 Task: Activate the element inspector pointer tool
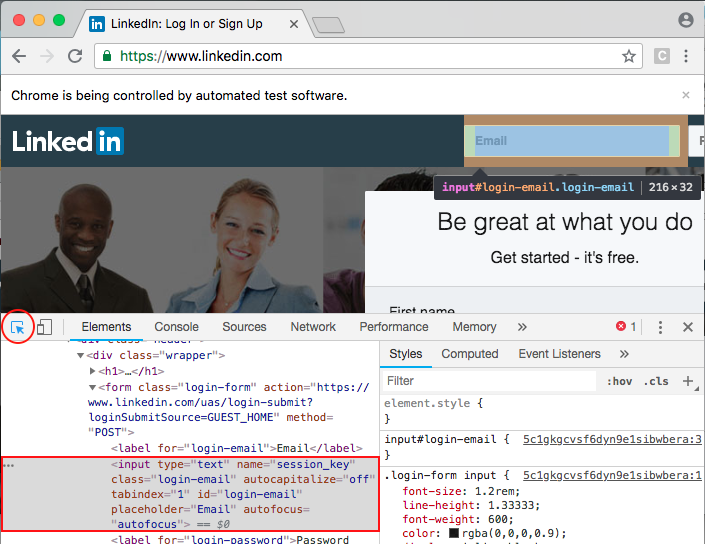tap(18, 327)
